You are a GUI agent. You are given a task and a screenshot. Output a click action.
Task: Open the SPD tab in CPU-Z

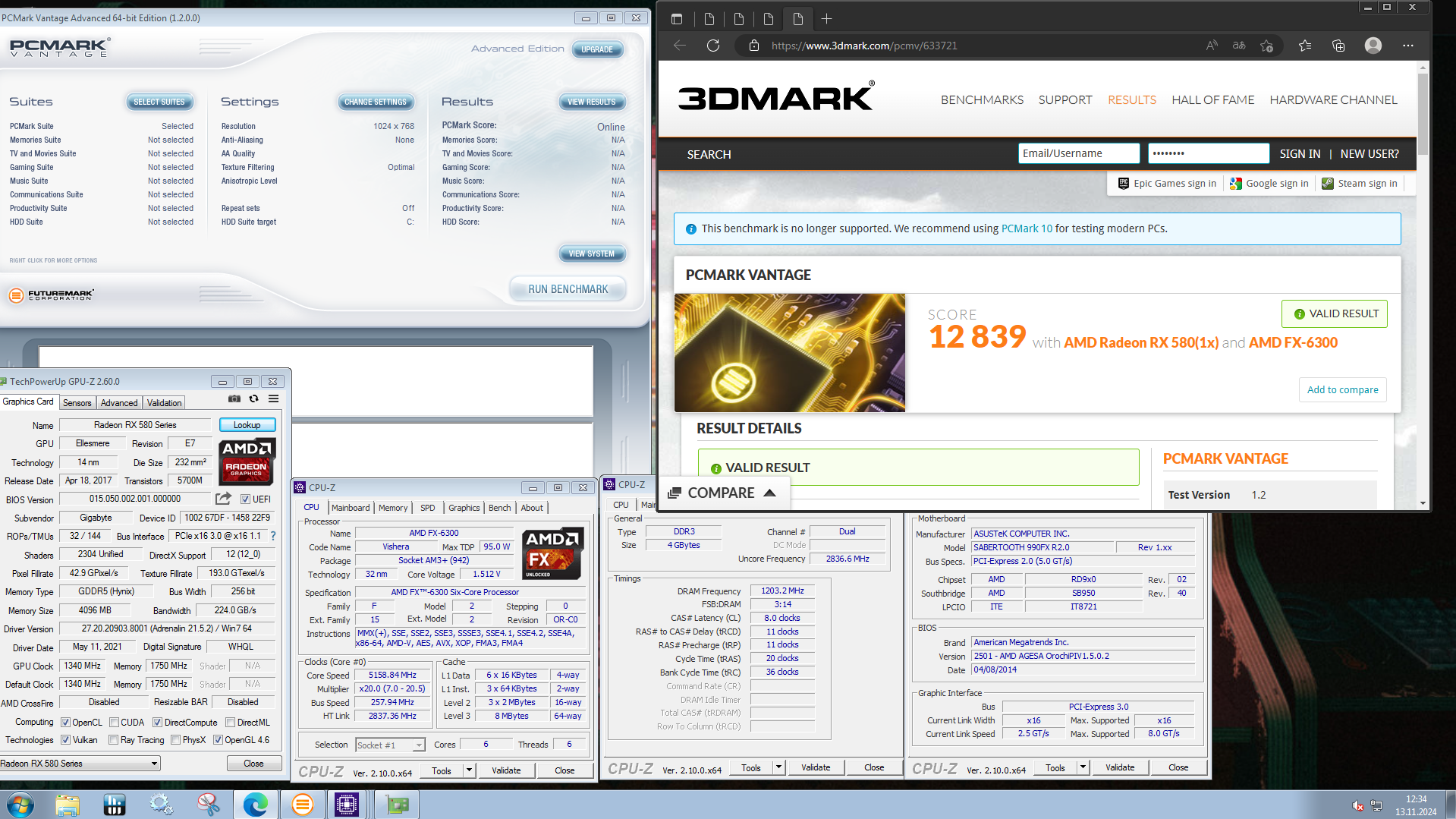click(x=428, y=508)
